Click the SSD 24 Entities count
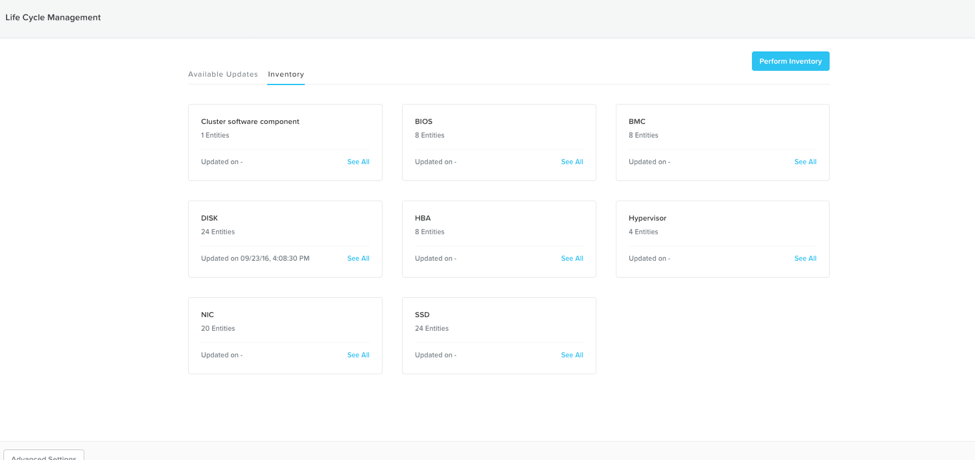The width and height of the screenshot is (975, 460). 432,328
